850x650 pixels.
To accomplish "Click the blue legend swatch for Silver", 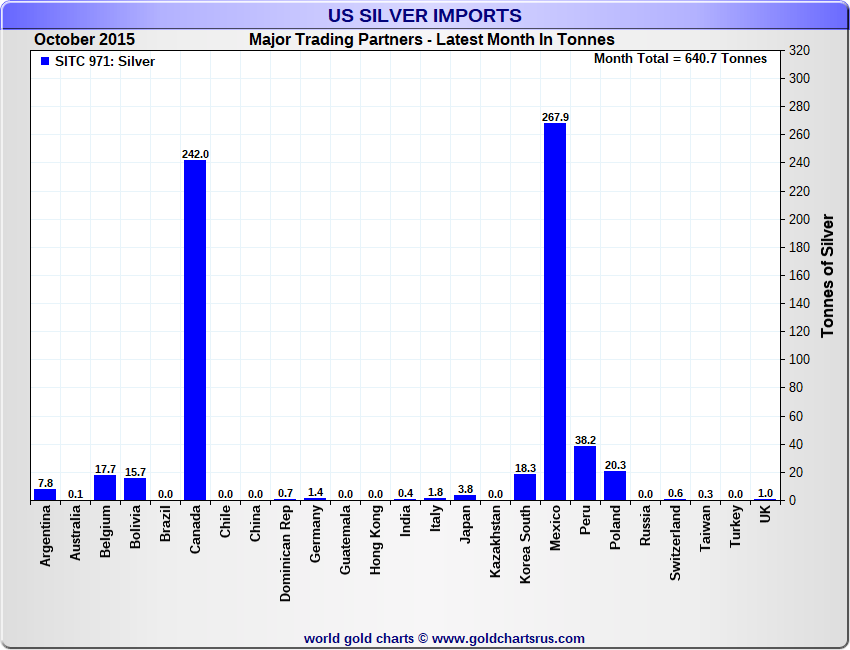I will point(44,61).
